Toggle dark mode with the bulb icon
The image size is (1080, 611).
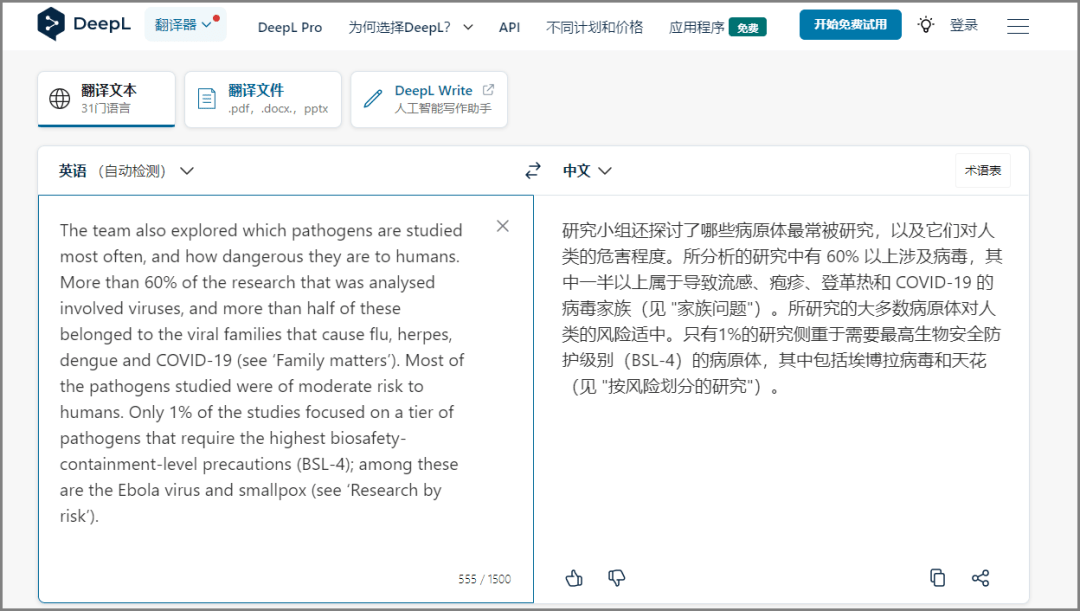pyautogui.click(x=925, y=25)
